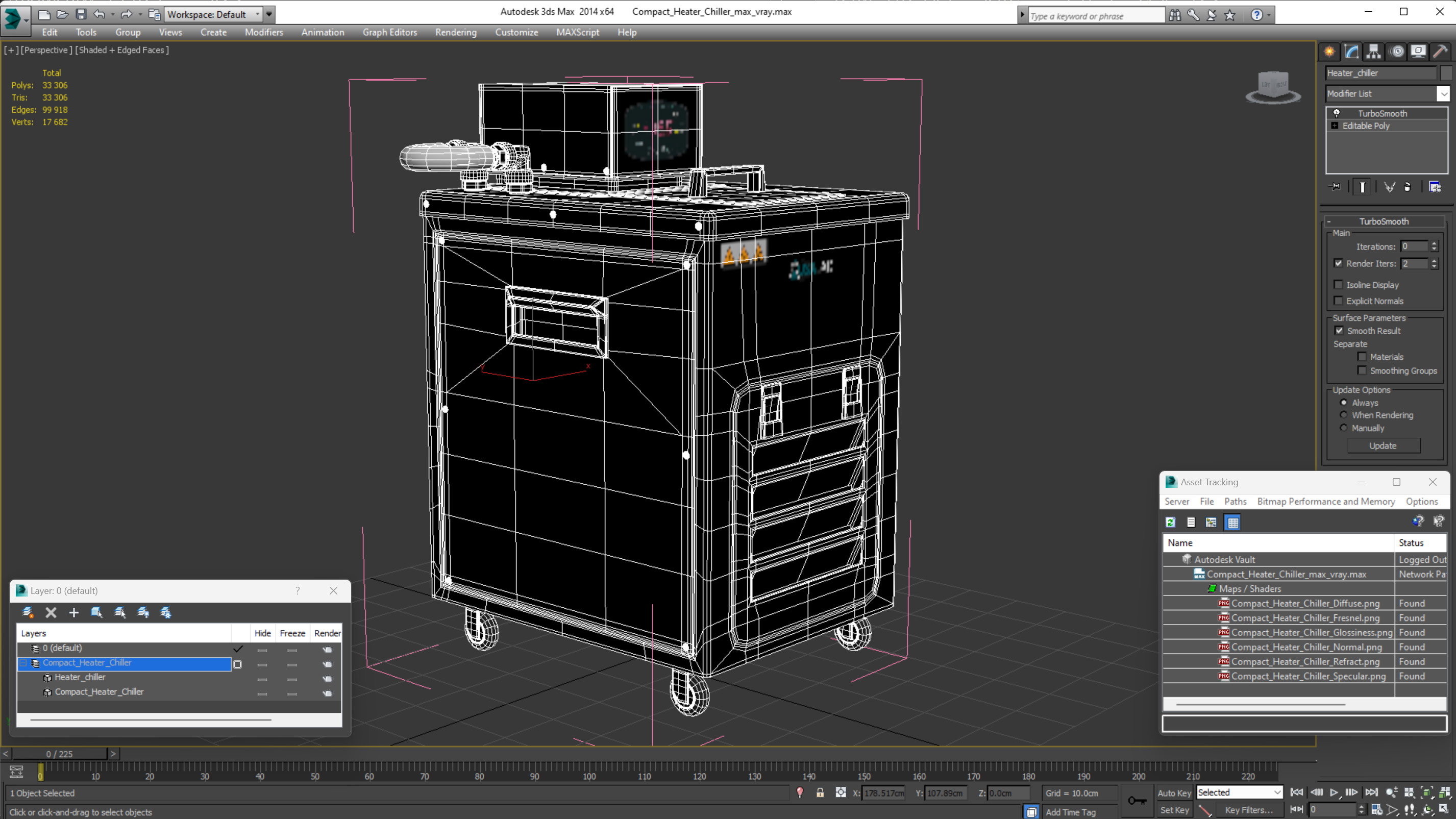Click the Pin Stack icon
Screen dimensions: 1456x819
[x=1335, y=187]
